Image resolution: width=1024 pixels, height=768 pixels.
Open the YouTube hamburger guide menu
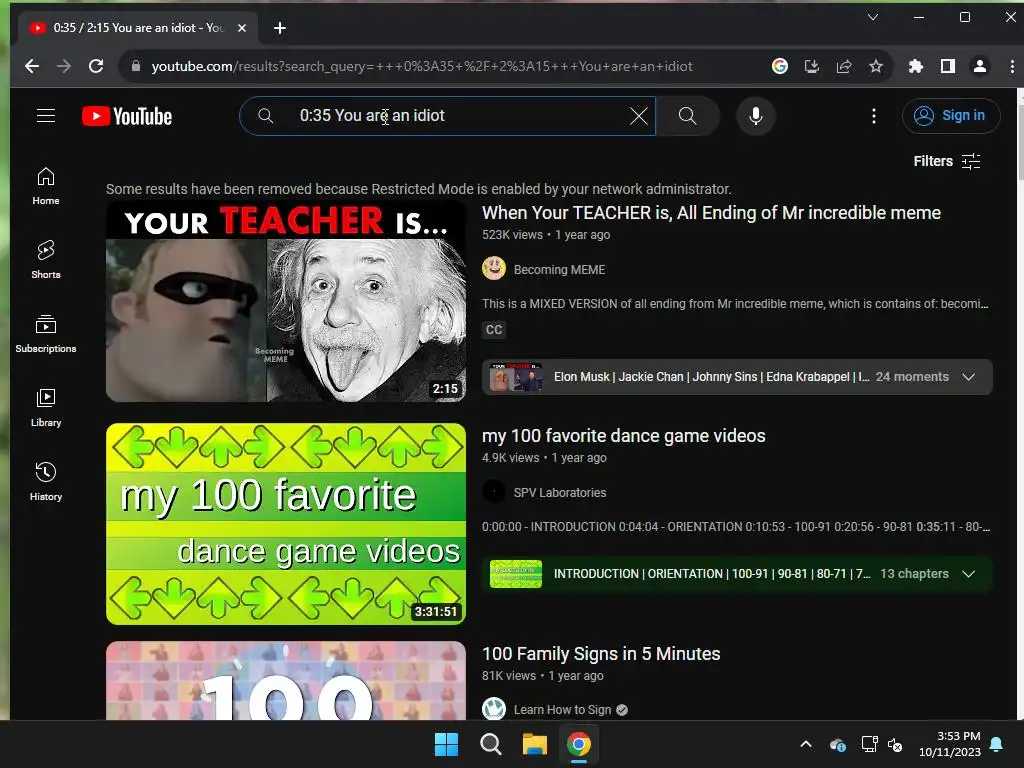(46, 116)
